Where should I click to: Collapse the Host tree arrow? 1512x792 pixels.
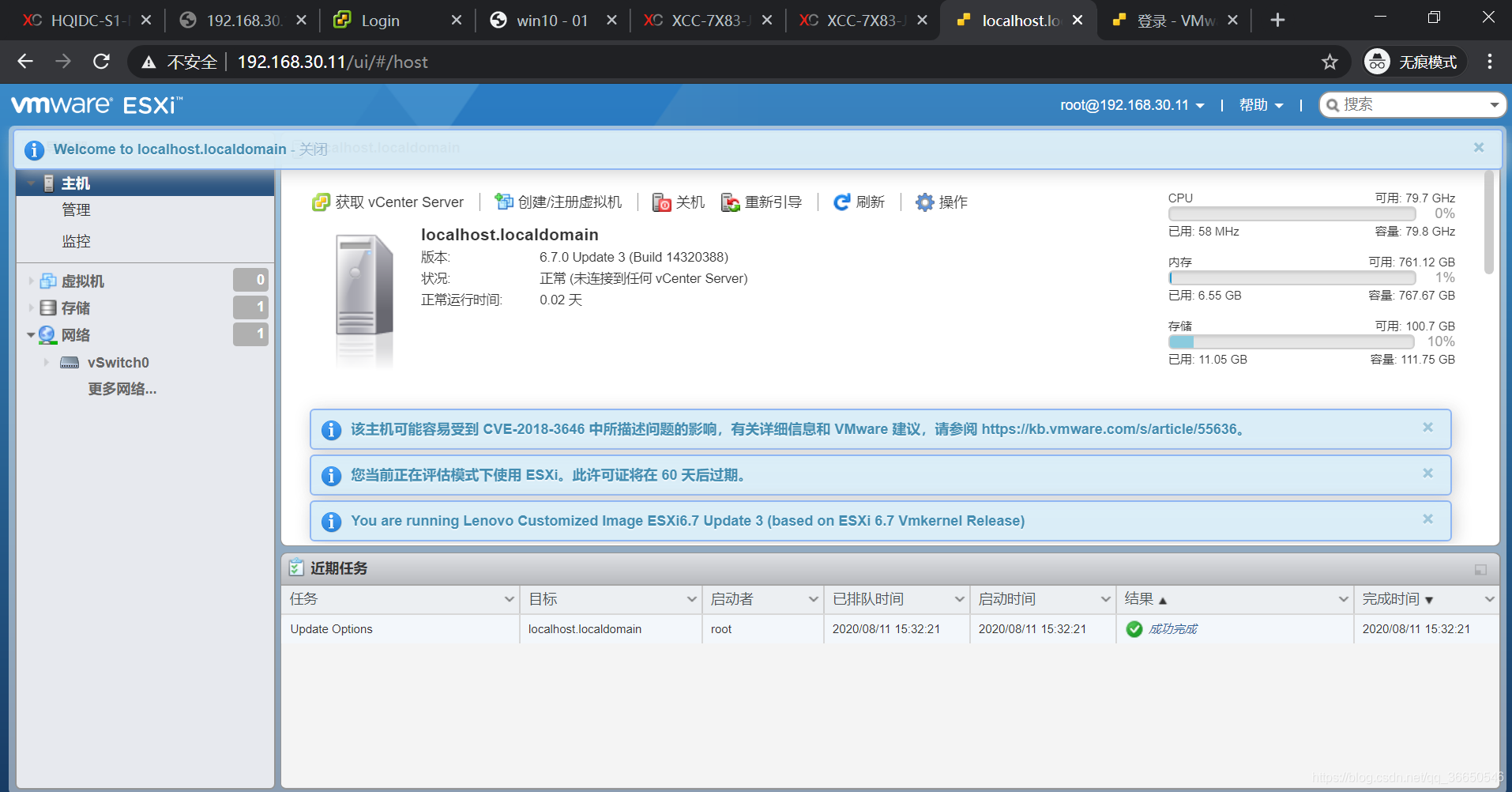pos(31,183)
